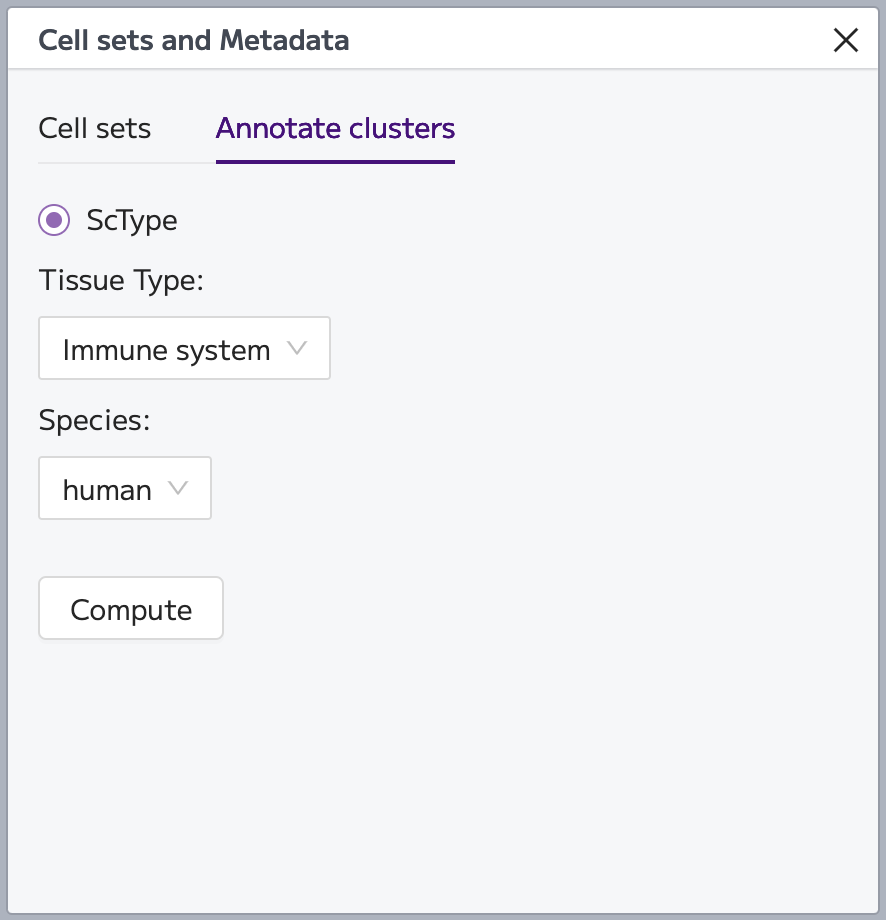Click the purple underline beneath Annotate clusters
The height and width of the screenshot is (920, 886).
pyautogui.click(x=336, y=161)
